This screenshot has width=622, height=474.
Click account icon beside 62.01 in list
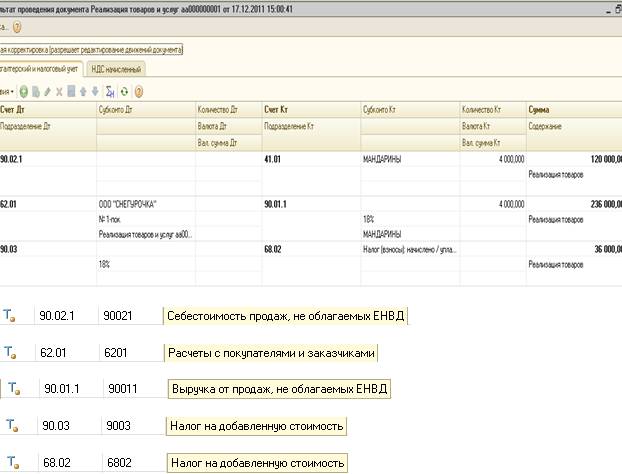(11, 352)
